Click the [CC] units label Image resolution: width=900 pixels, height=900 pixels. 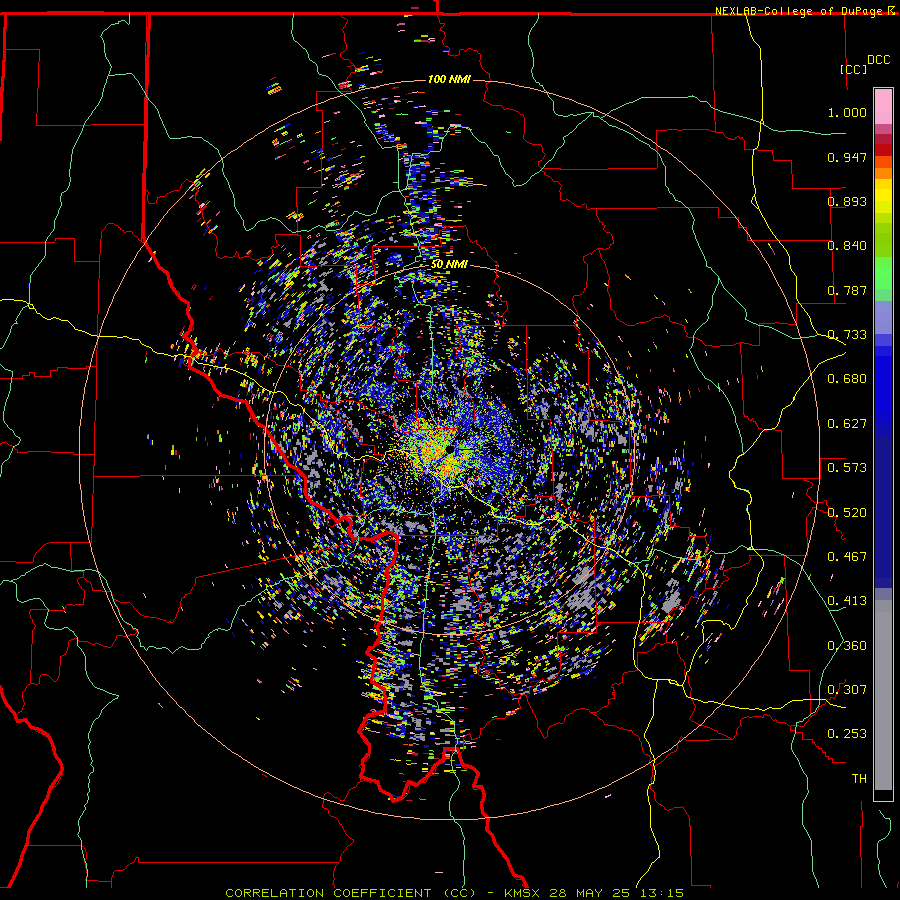[x=854, y=69]
